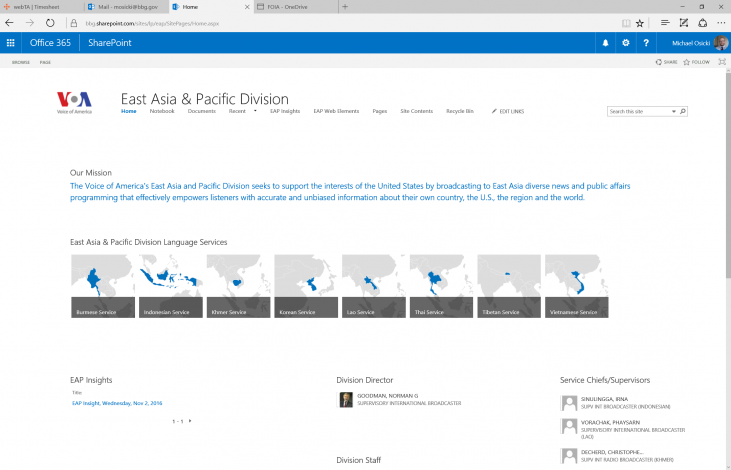Viewport: 731px width, 470px height.
Task: Add this page to browser favorites
Action: pos(640,22)
